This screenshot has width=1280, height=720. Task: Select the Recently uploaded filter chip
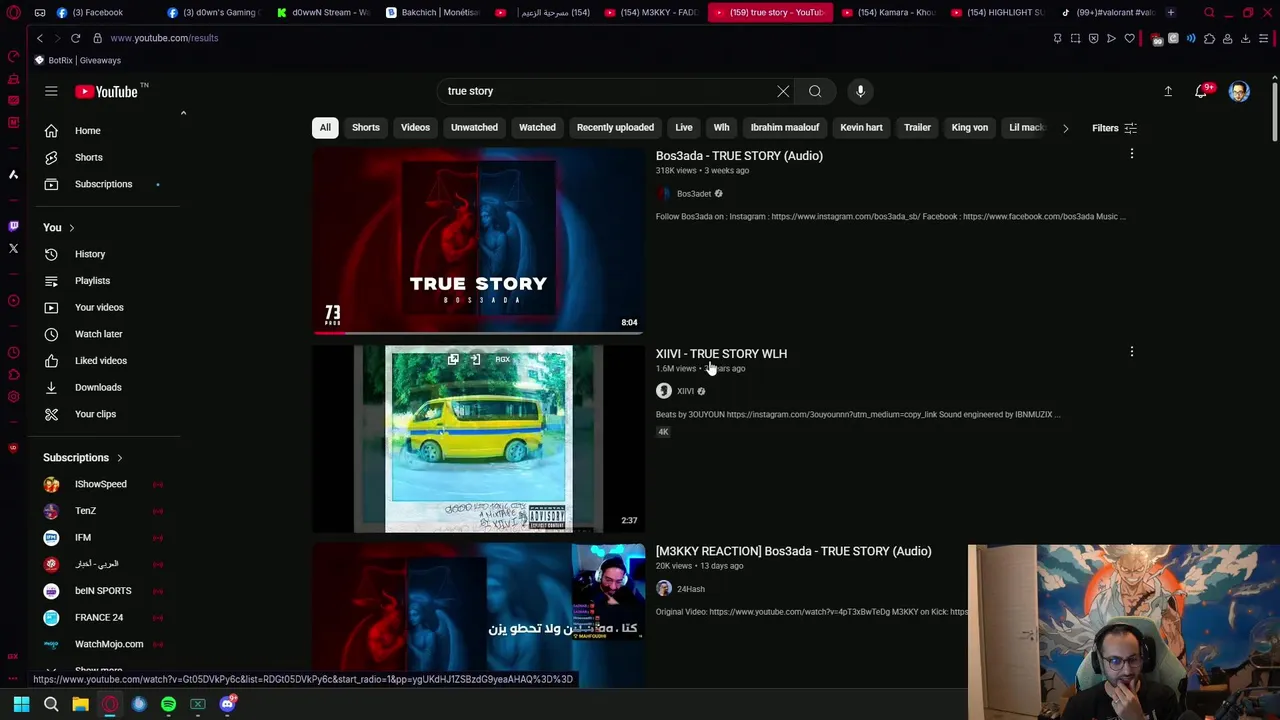[615, 128]
